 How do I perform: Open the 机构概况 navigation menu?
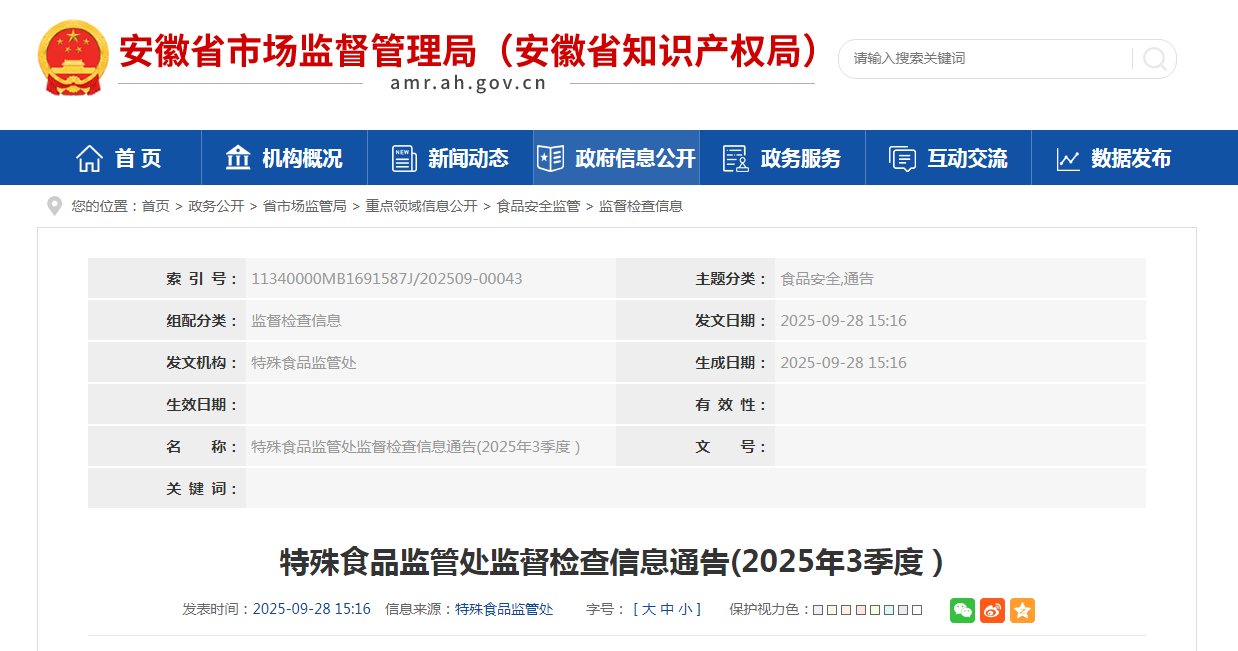pyautogui.click(x=284, y=158)
